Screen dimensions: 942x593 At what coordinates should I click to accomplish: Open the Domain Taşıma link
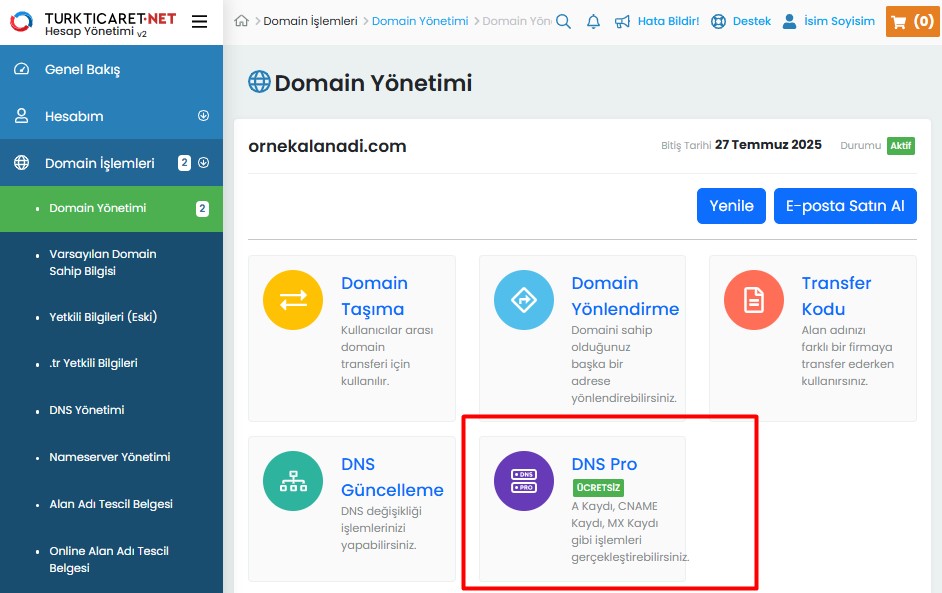[374, 296]
